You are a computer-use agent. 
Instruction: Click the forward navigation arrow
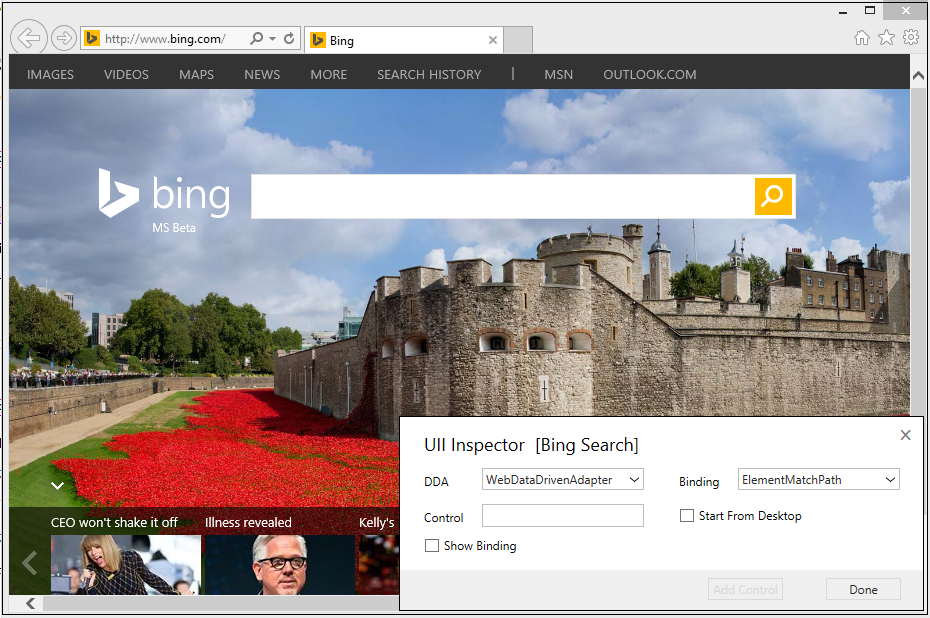pos(62,37)
